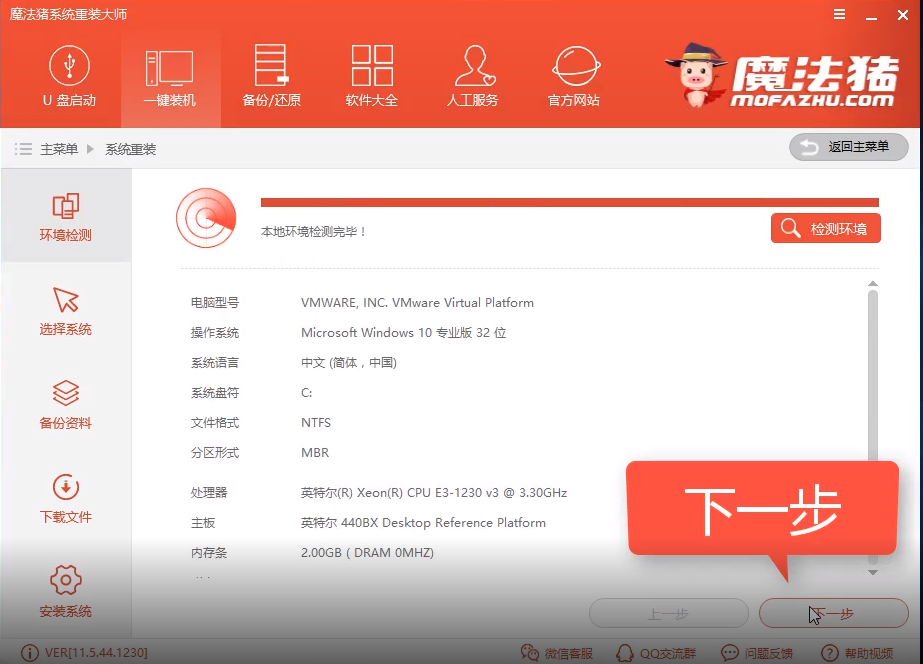This screenshot has height=664, width=923.
Task: Select 环境检测 in the sidebar
Action: pyautogui.click(x=65, y=216)
